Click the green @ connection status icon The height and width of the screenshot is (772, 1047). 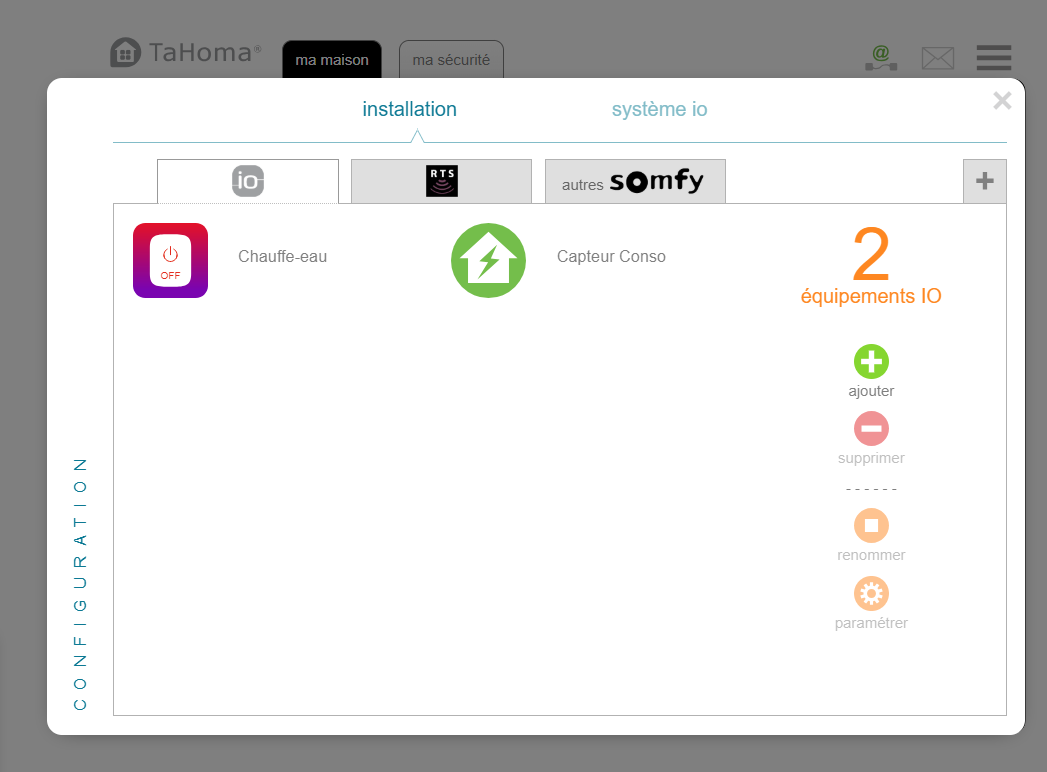tap(880, 58)
